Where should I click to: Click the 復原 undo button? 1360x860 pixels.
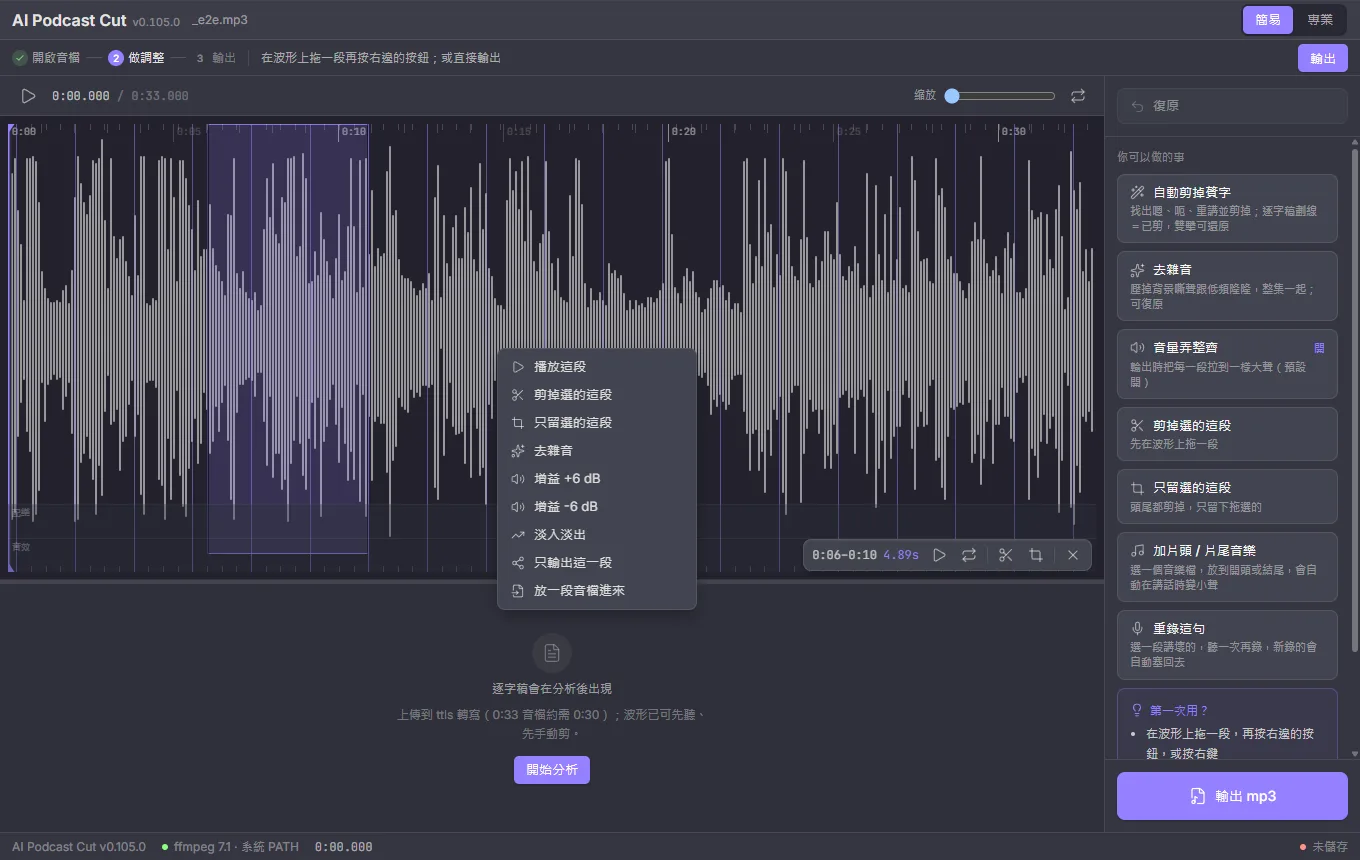click(1232, 105)
